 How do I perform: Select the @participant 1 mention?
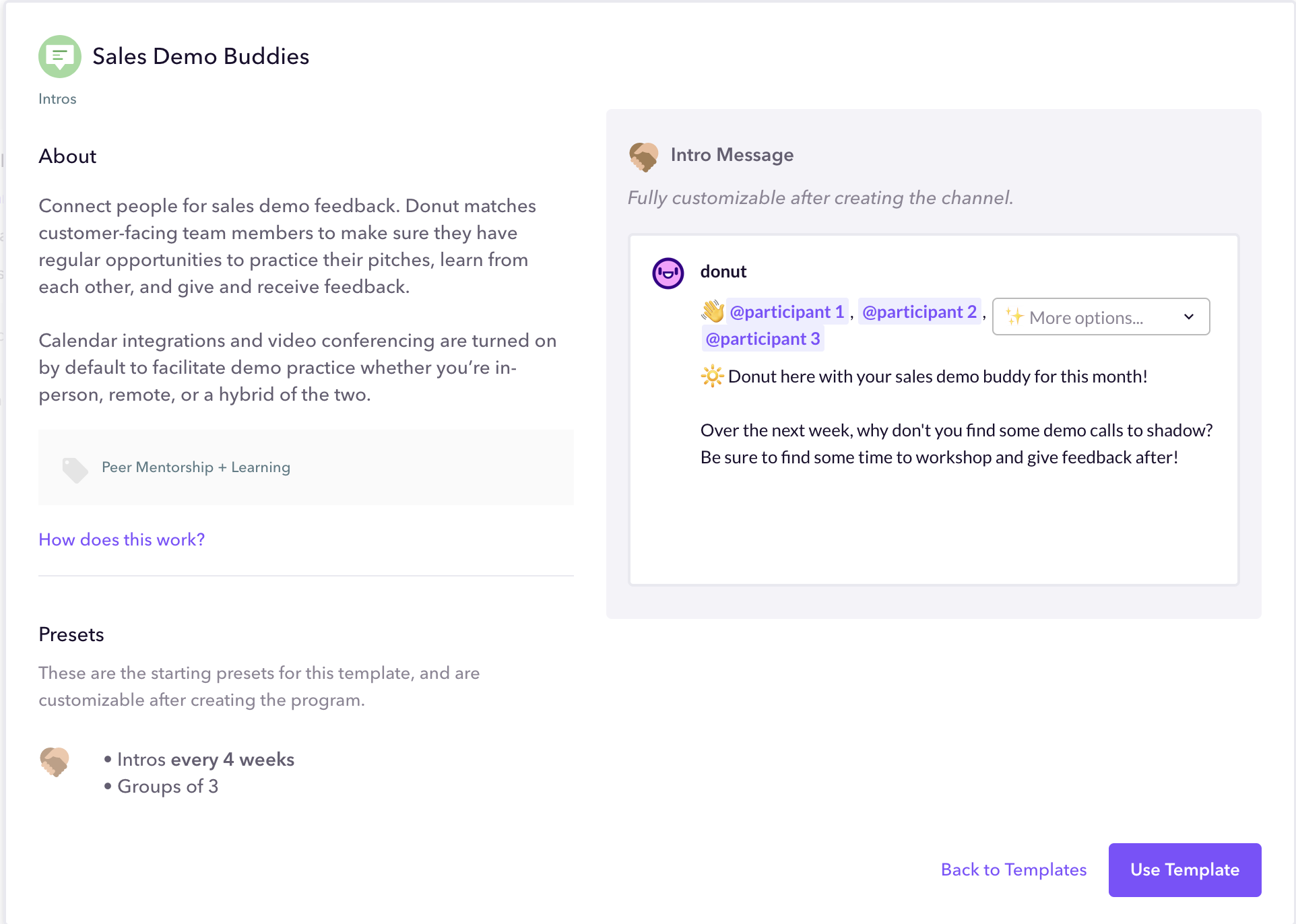[787, 312]
